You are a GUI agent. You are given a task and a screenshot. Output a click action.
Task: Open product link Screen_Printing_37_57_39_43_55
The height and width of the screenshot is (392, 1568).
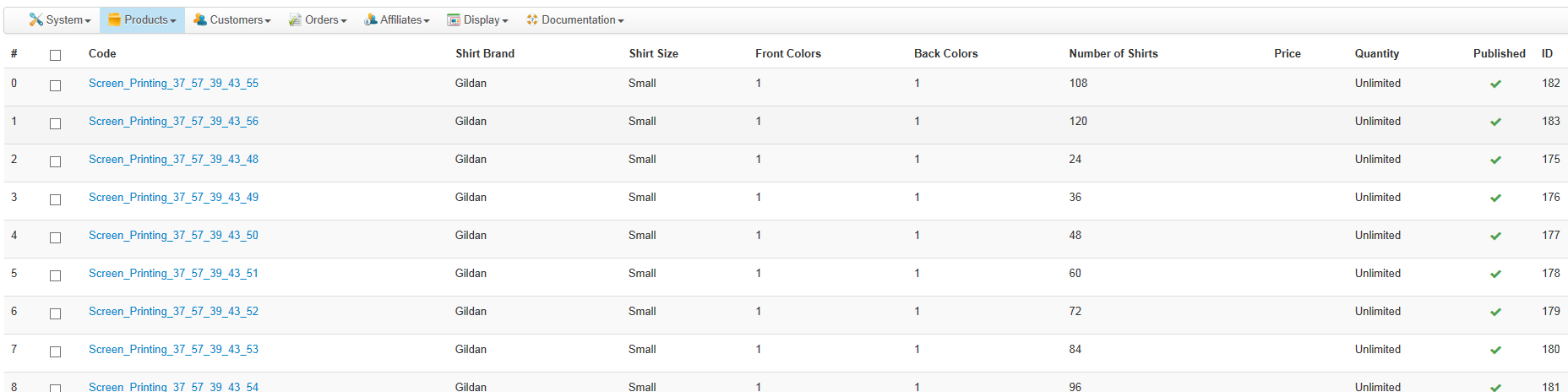click(x=173, y=83)
